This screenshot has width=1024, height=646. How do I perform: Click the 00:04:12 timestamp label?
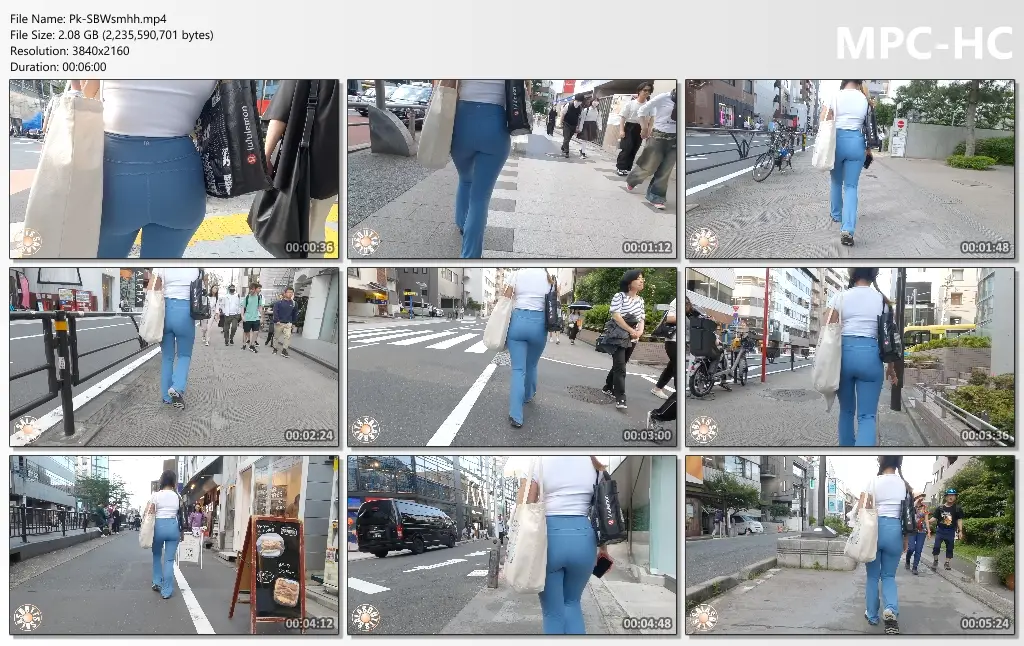[x=309, y=624]
